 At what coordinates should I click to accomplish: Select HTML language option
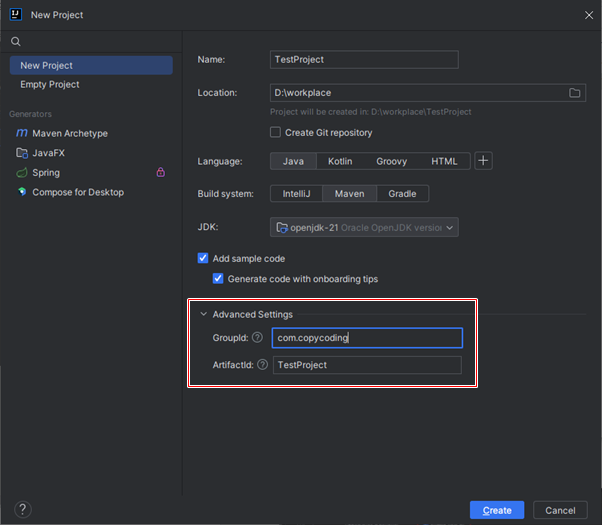tap(444, 161)
